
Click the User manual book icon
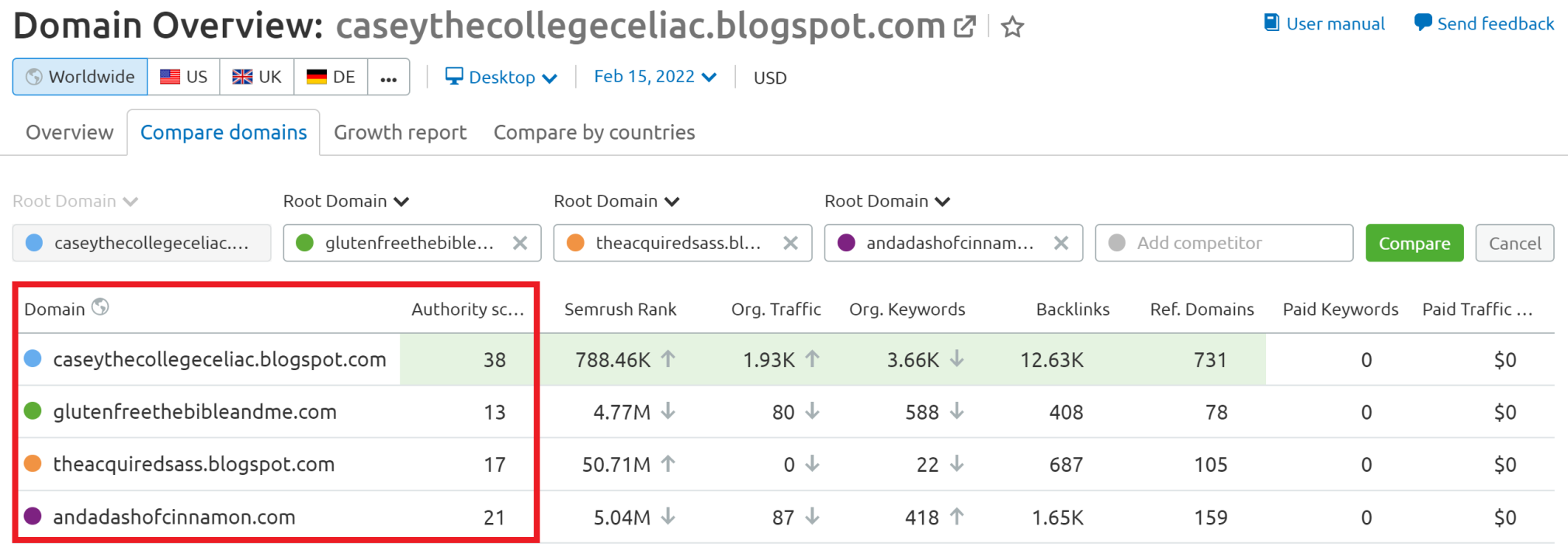tap(1271, 23)
